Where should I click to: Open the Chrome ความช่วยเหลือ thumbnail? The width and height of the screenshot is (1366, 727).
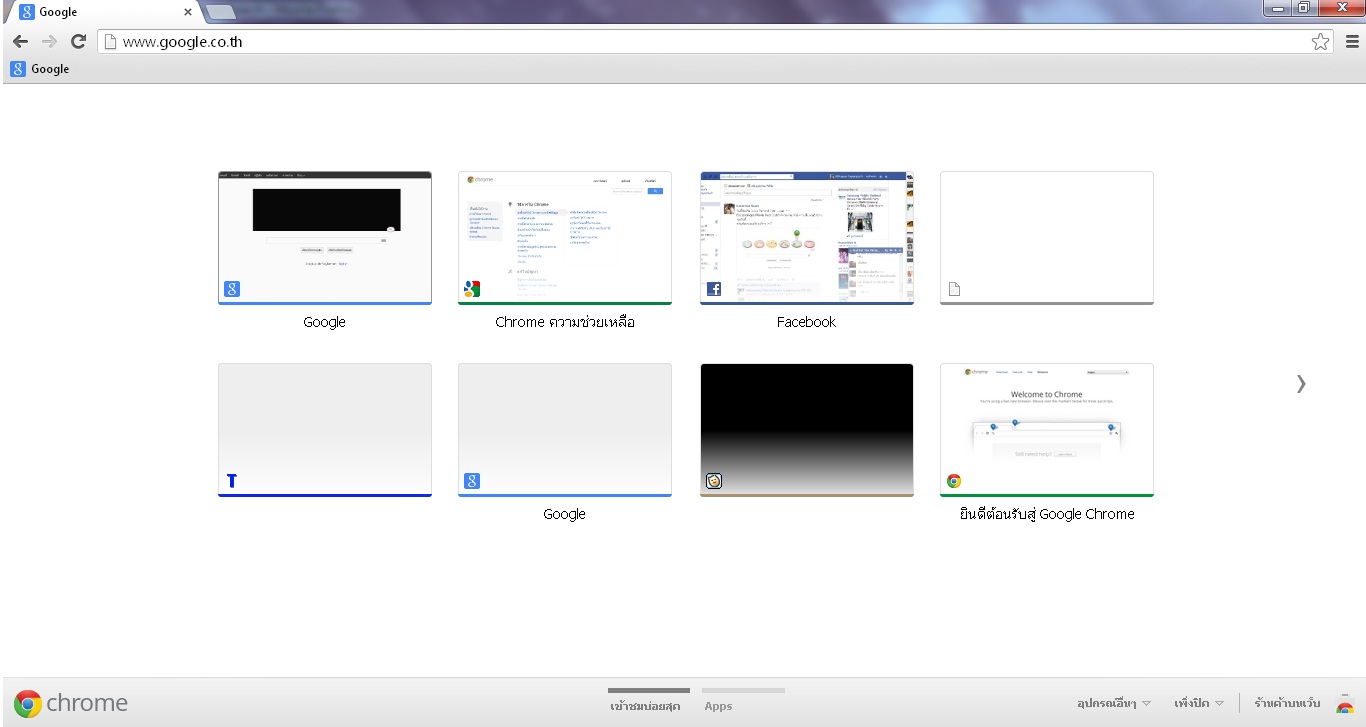tap(565, 238)
